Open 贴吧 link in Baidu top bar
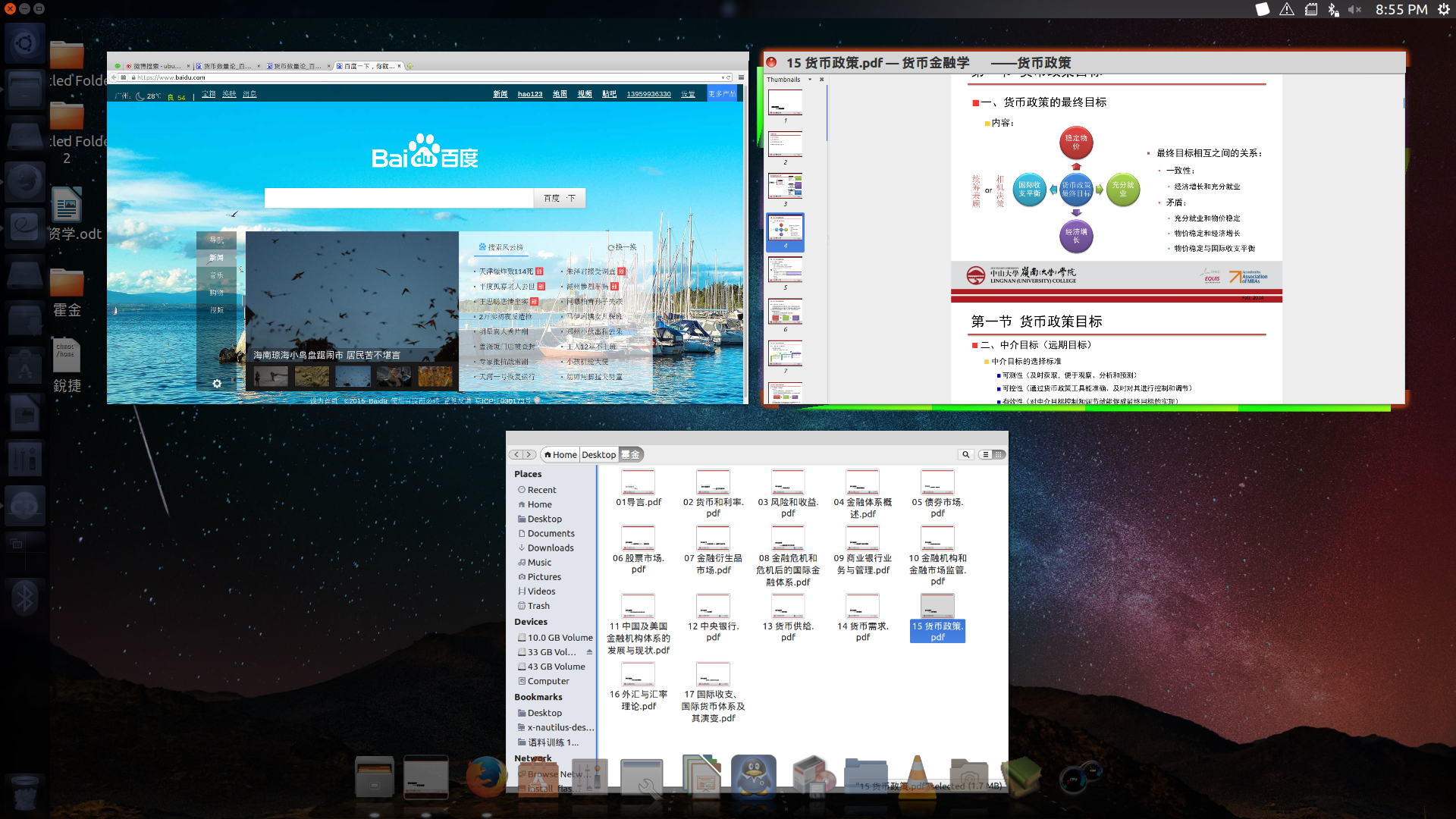1456x819 pixels. [x=609, y=94]
